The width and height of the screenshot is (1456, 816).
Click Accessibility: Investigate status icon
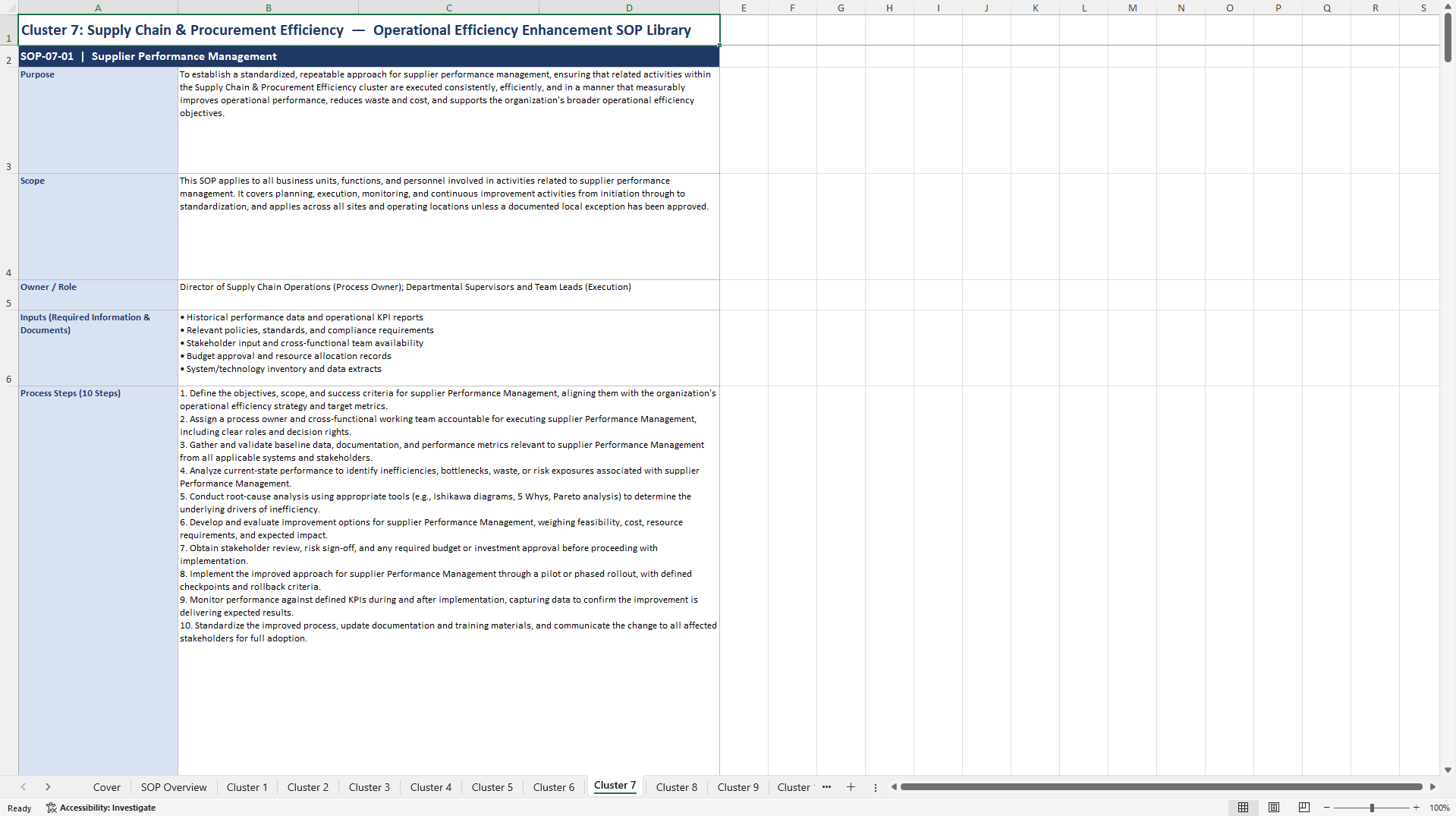pos(51,808)
